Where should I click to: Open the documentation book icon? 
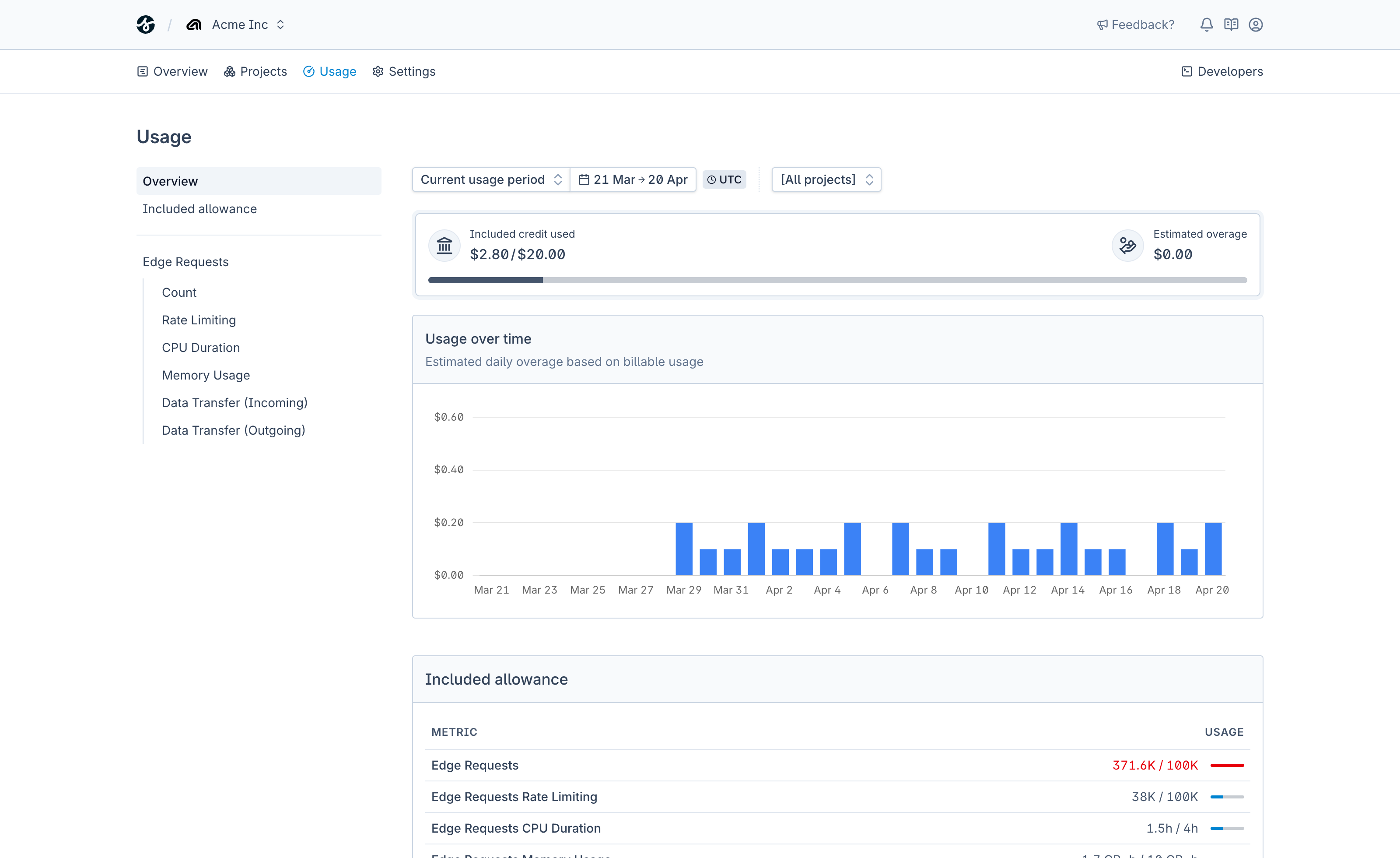tap(1231, 25)
